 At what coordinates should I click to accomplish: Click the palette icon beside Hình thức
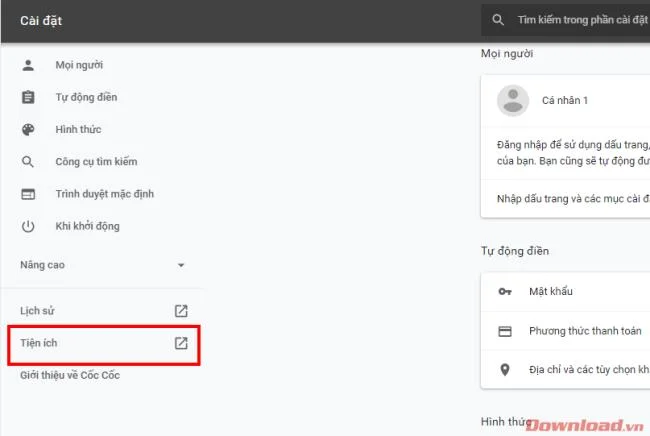coord(28,130)
